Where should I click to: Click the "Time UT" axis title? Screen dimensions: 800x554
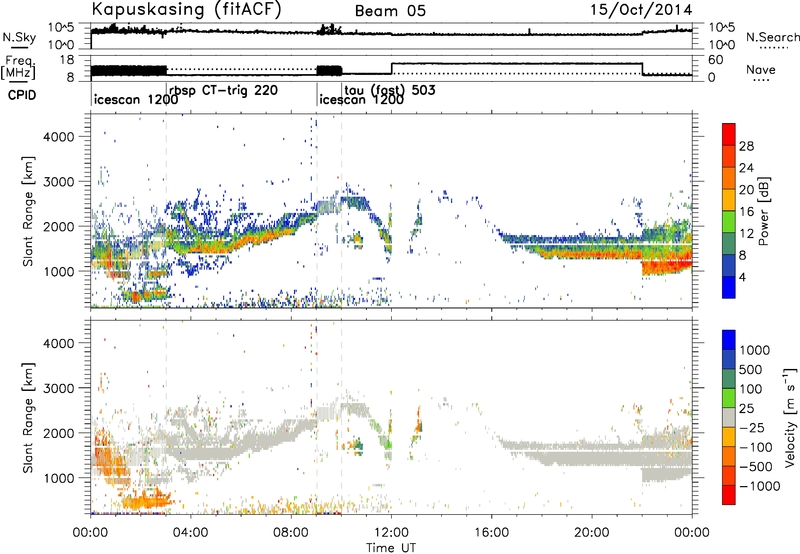point(391,547)
